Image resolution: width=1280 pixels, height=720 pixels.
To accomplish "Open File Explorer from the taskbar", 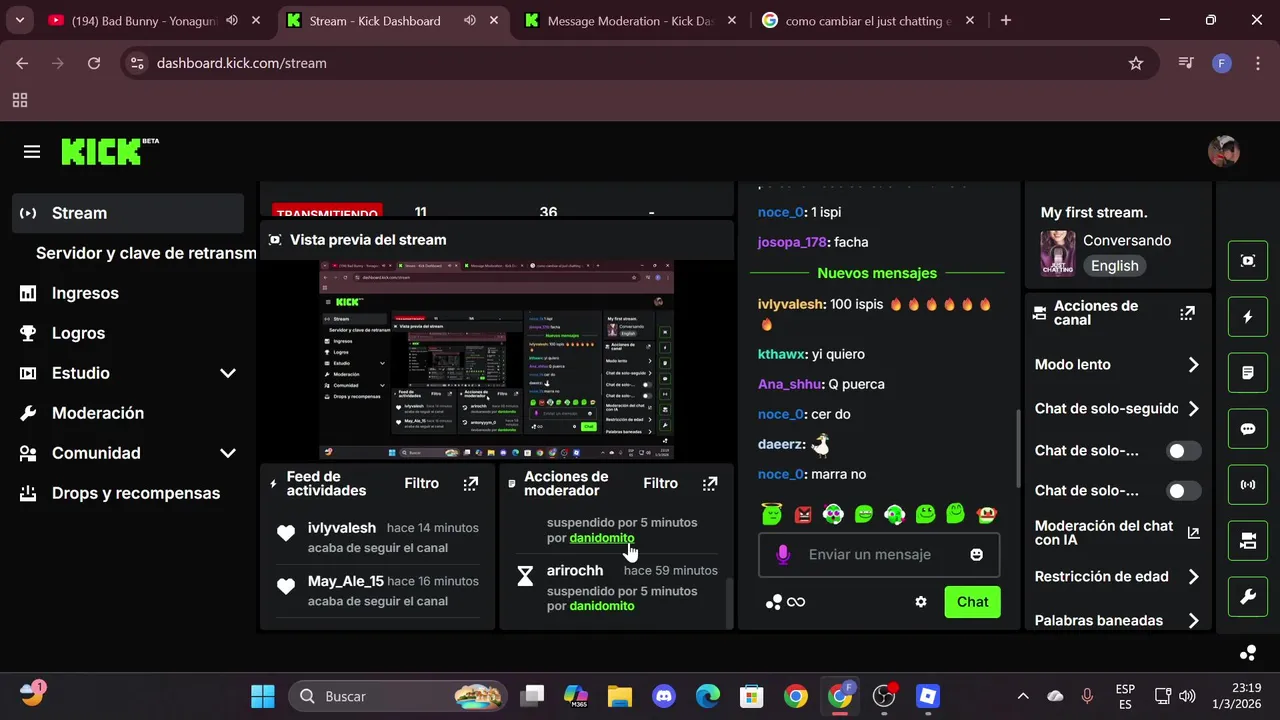I will 619,696.
